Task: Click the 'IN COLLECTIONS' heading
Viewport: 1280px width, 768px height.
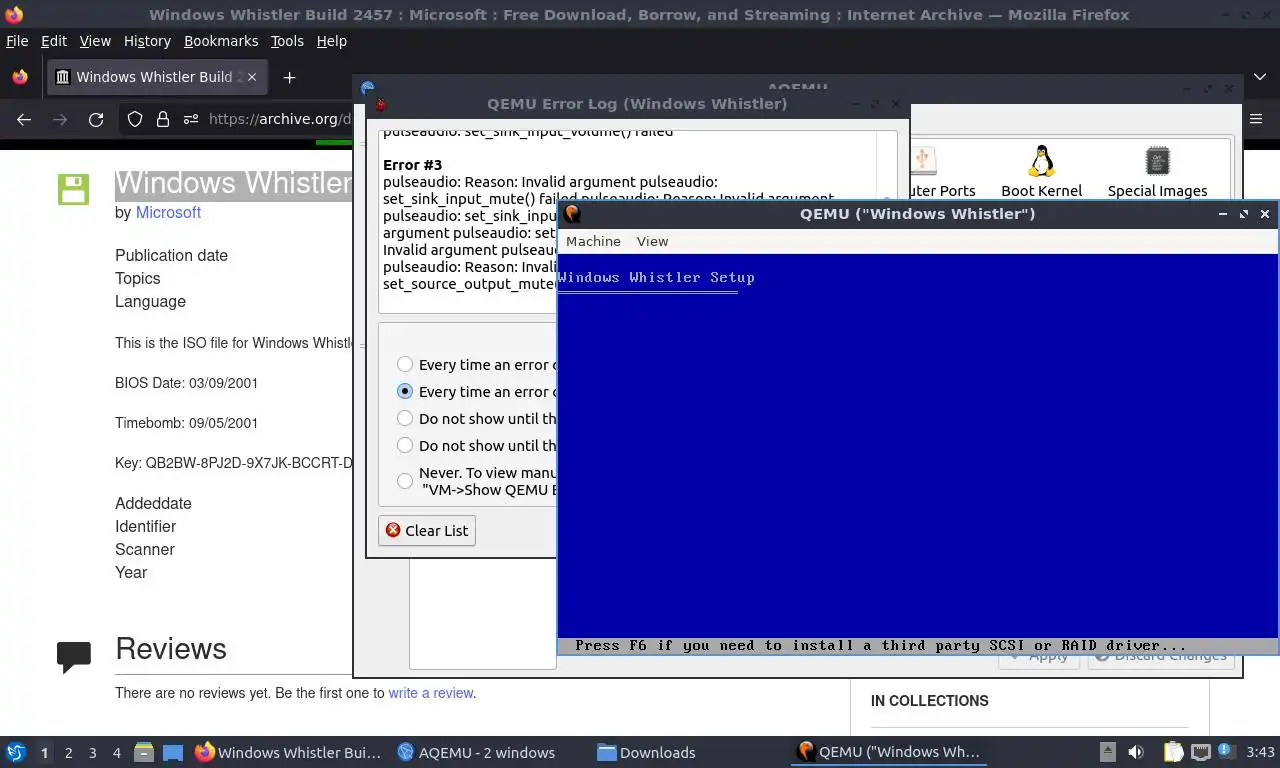Action: click(x=929, y=701)
